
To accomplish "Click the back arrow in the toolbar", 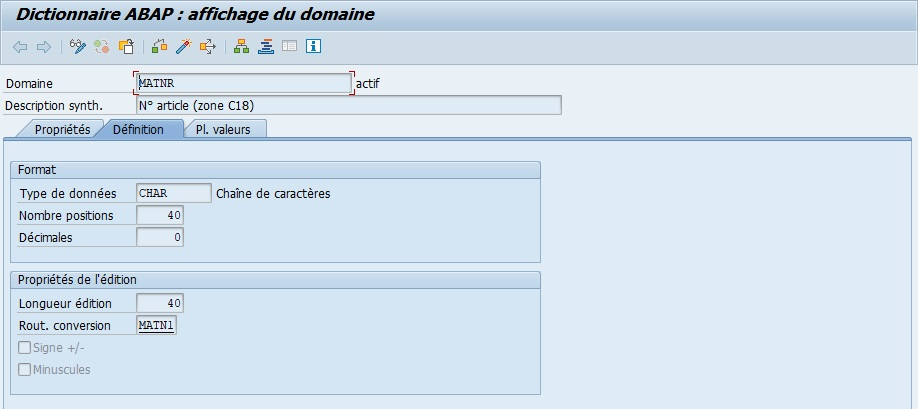I will pos(20,46).
